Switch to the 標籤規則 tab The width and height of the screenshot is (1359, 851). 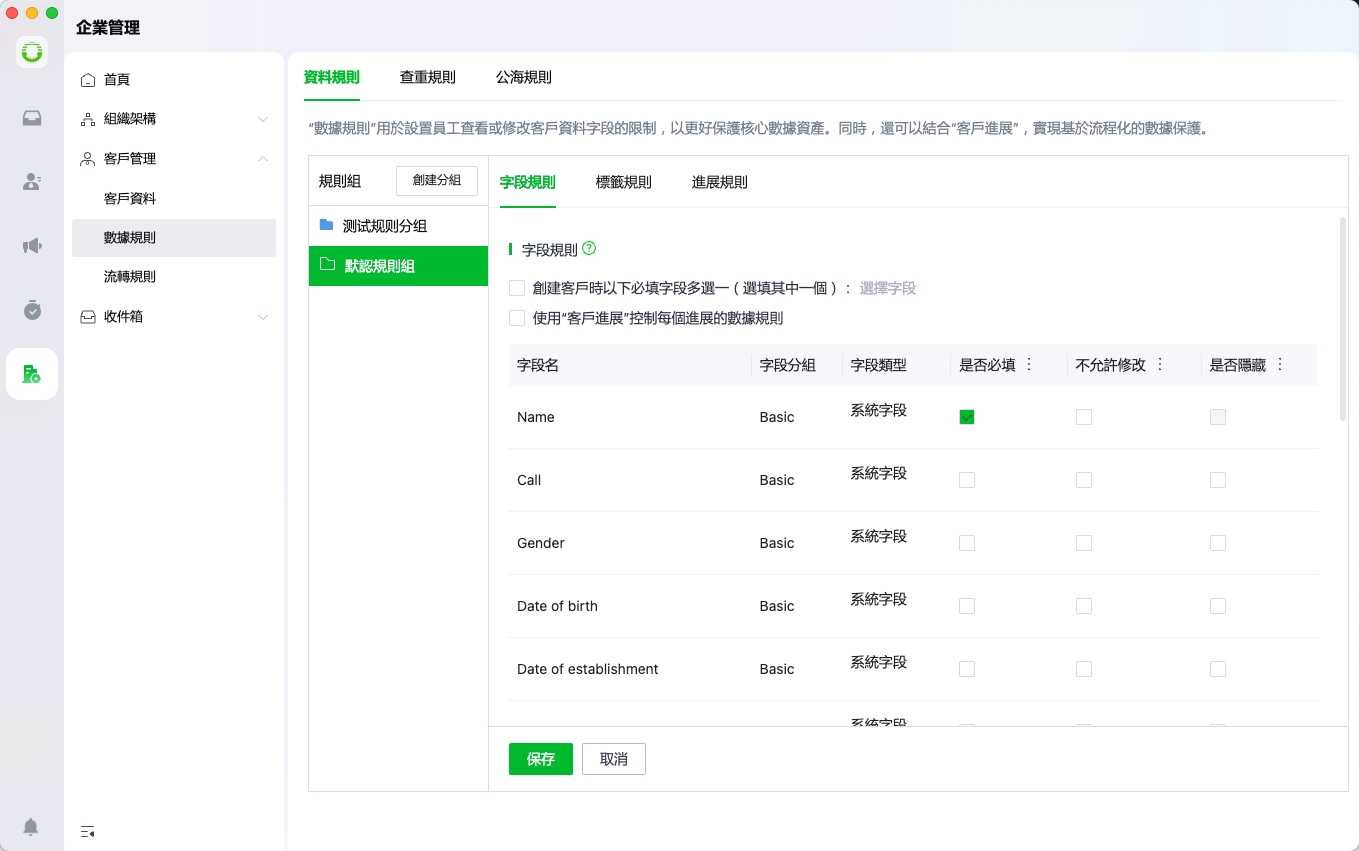[x=623, y=182]
